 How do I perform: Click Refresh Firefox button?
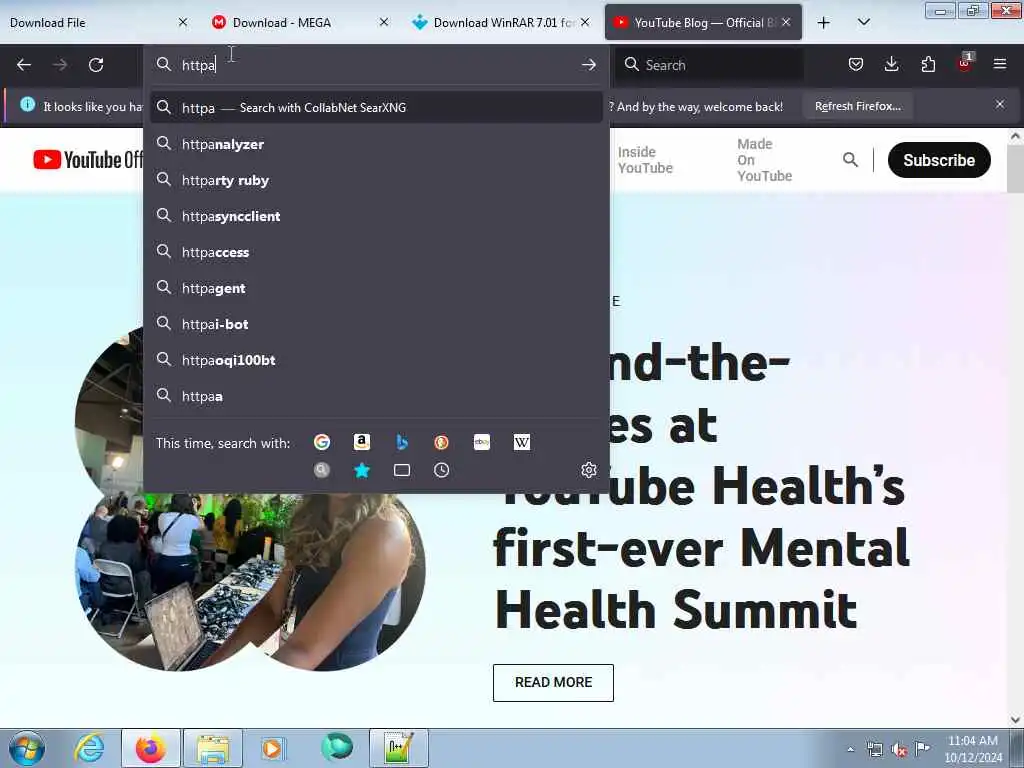click(x=857, y=106)
